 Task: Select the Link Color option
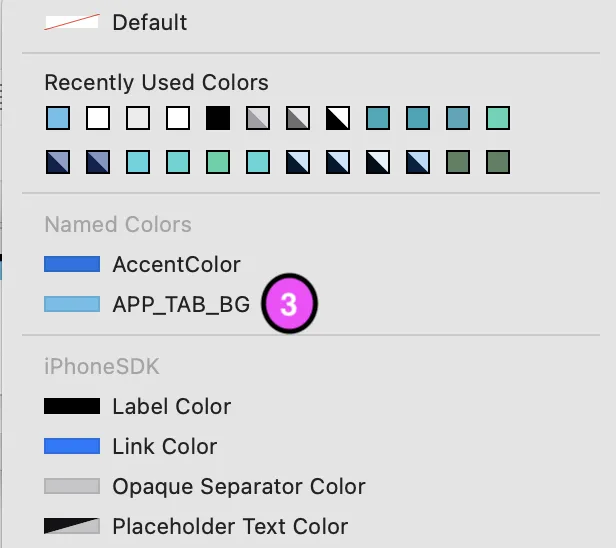(x=164, y=447)
